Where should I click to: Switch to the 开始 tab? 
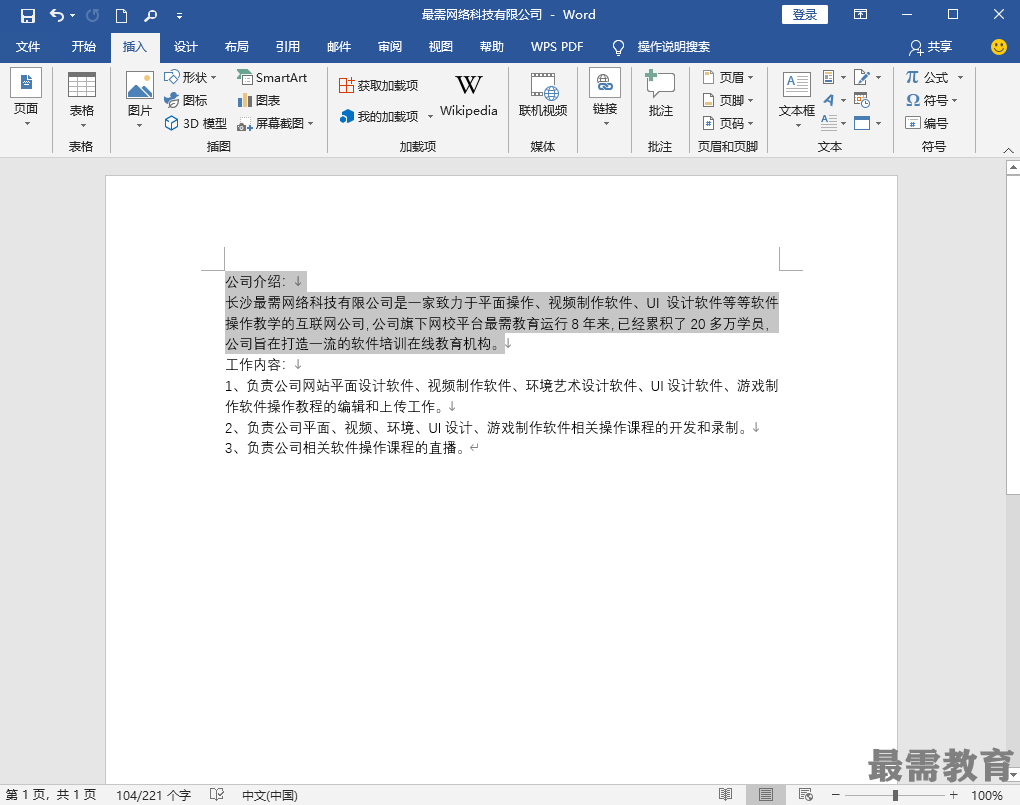tap(83, 47)
